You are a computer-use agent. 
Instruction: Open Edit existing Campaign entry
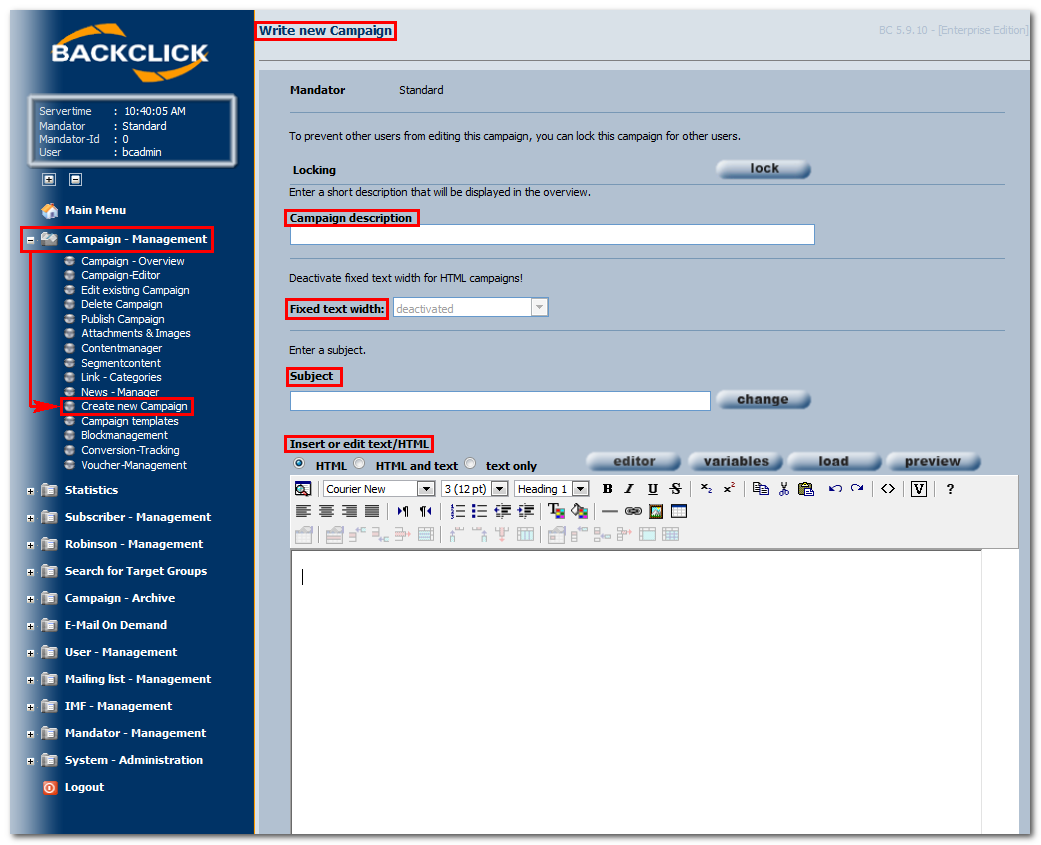click(135, 290)
